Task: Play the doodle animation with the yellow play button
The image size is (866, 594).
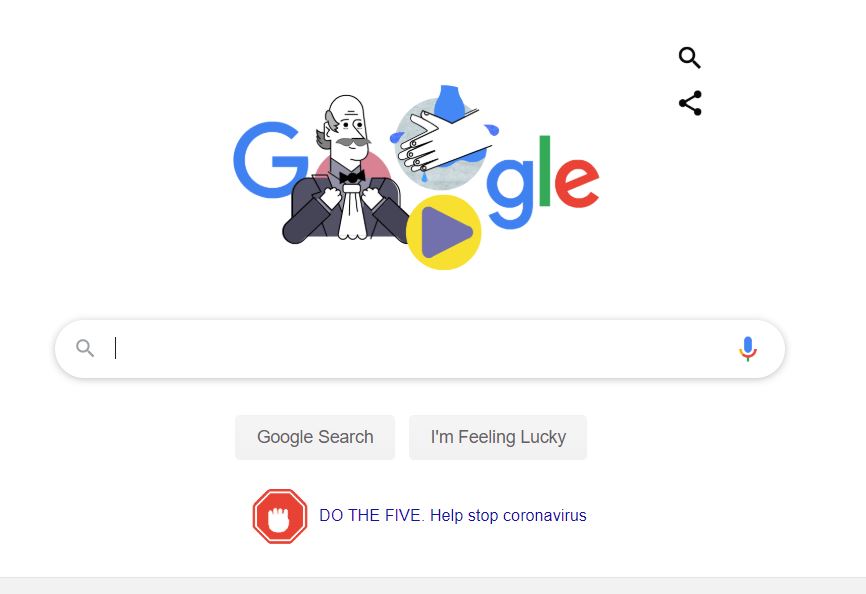Action: coord(443,232)
